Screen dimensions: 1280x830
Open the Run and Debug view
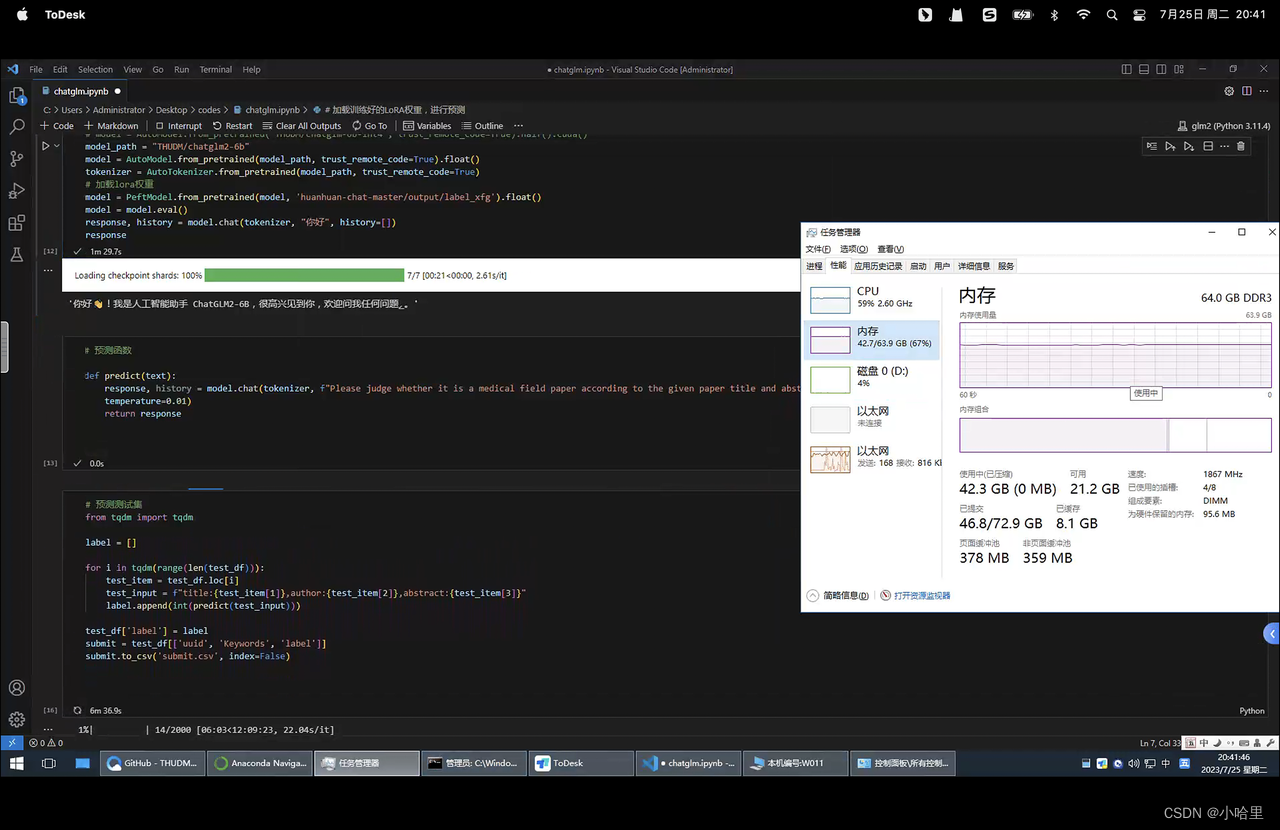pos(17,191)
